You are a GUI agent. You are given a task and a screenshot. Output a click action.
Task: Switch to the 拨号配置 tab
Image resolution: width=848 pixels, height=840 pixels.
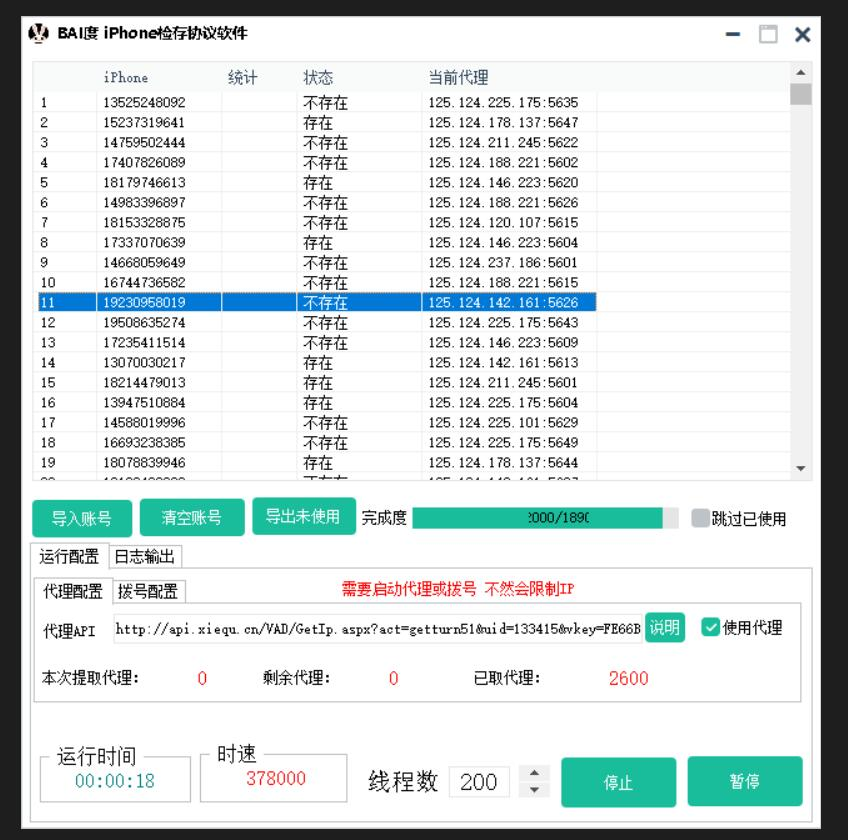tap(148, 592)
